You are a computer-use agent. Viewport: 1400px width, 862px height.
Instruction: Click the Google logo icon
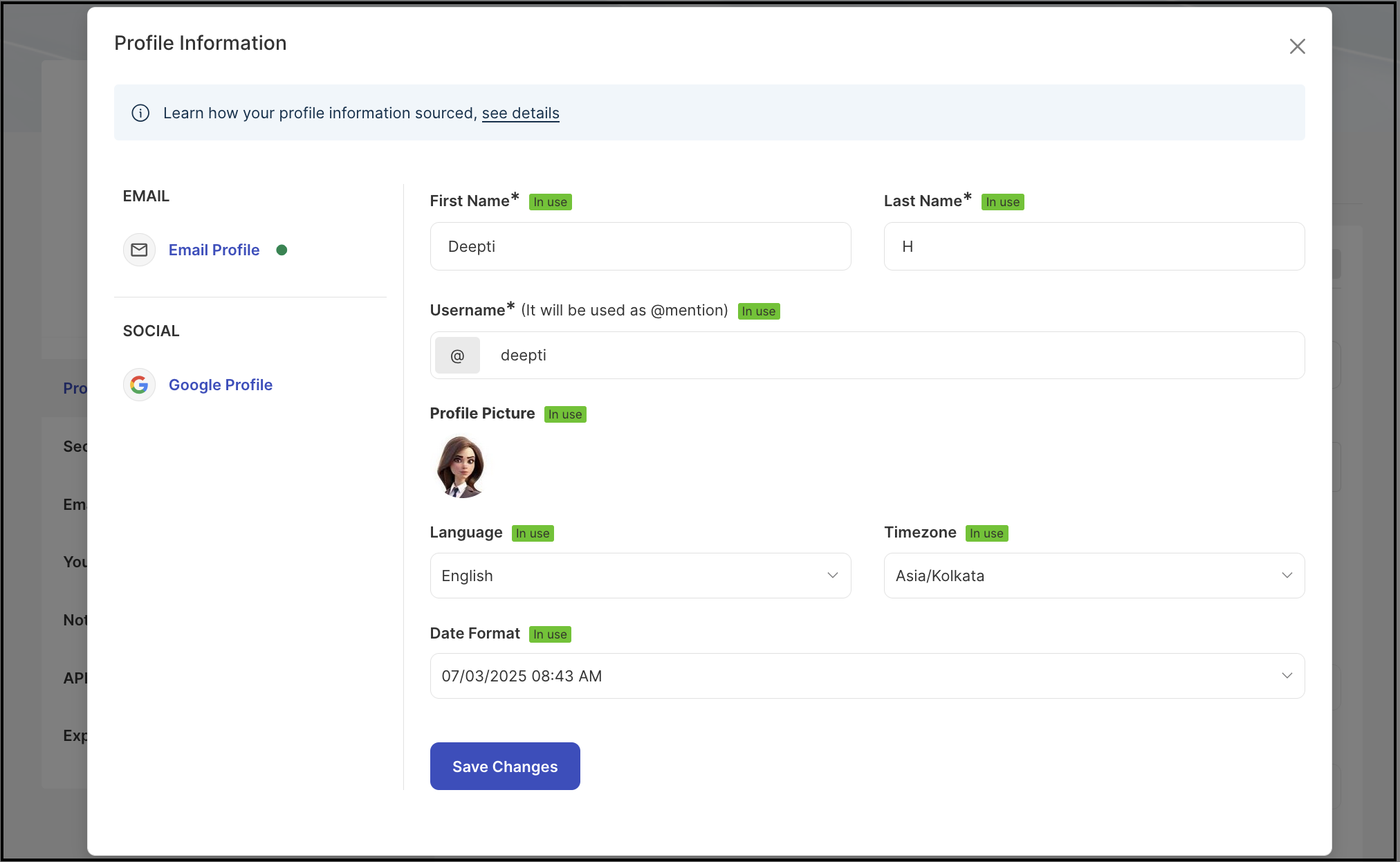[139, 385]
